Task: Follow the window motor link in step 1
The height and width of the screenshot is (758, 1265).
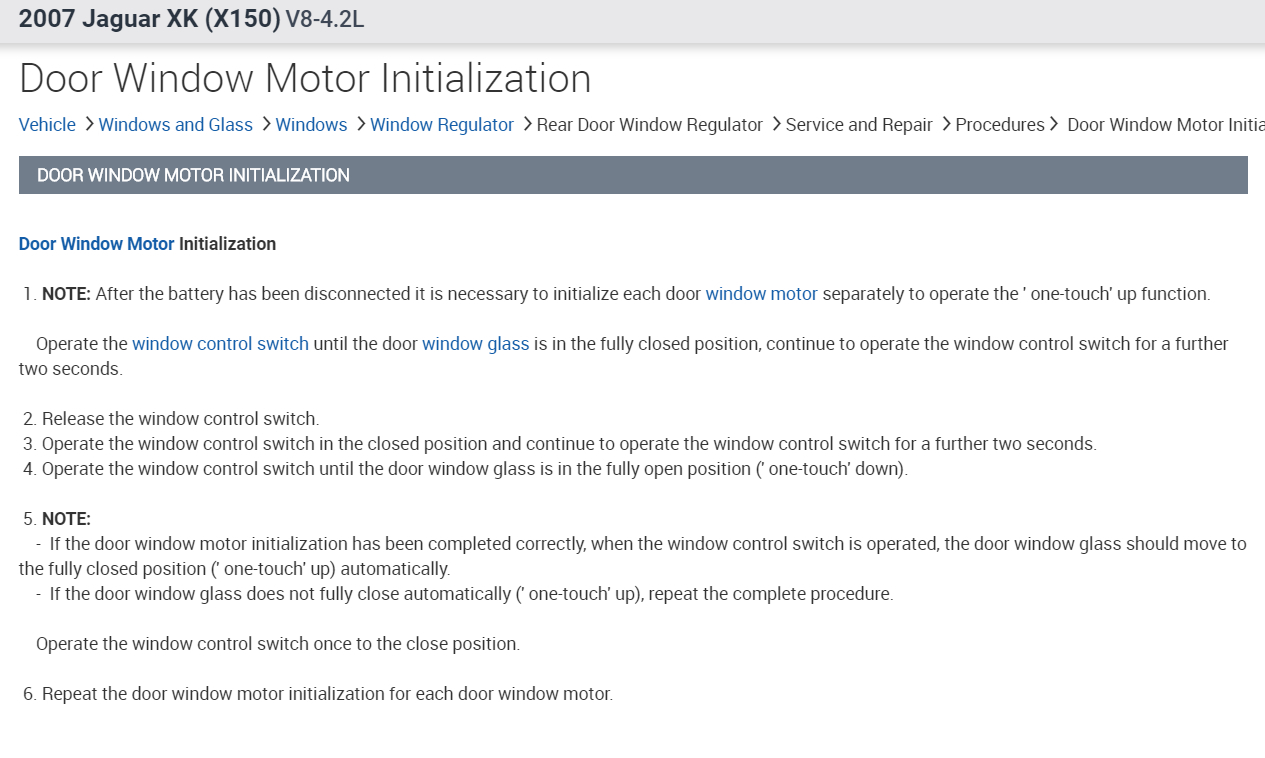Action: pos(761,294)
